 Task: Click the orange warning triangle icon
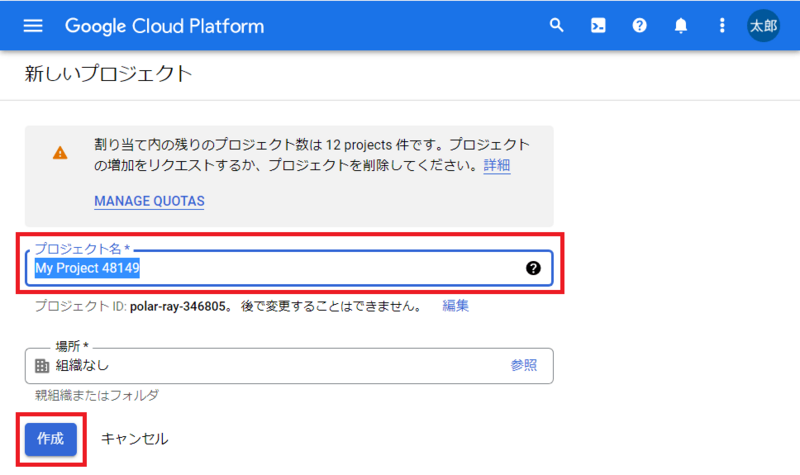click(x=60, y=153)
